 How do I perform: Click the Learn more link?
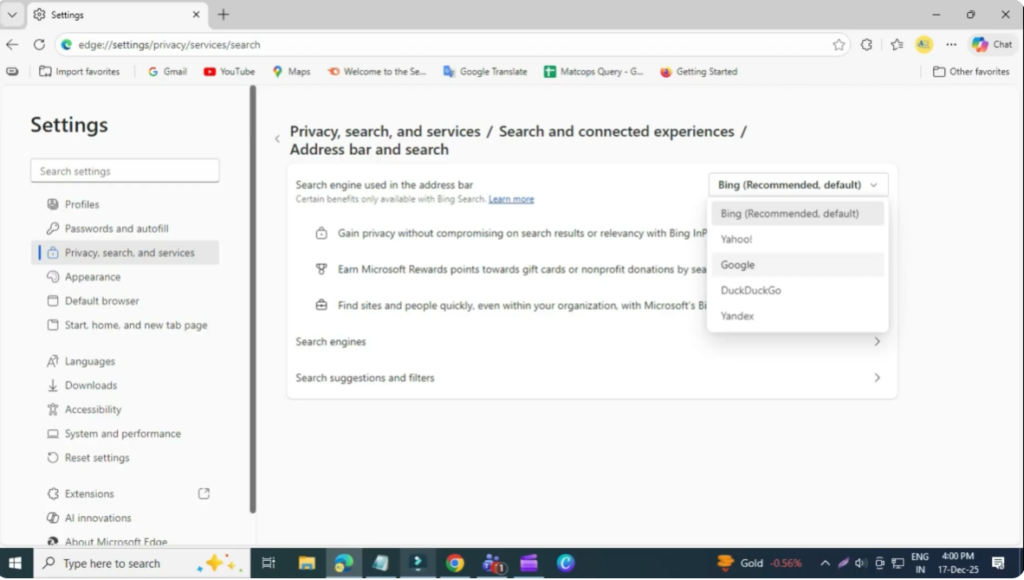point(511,198)
